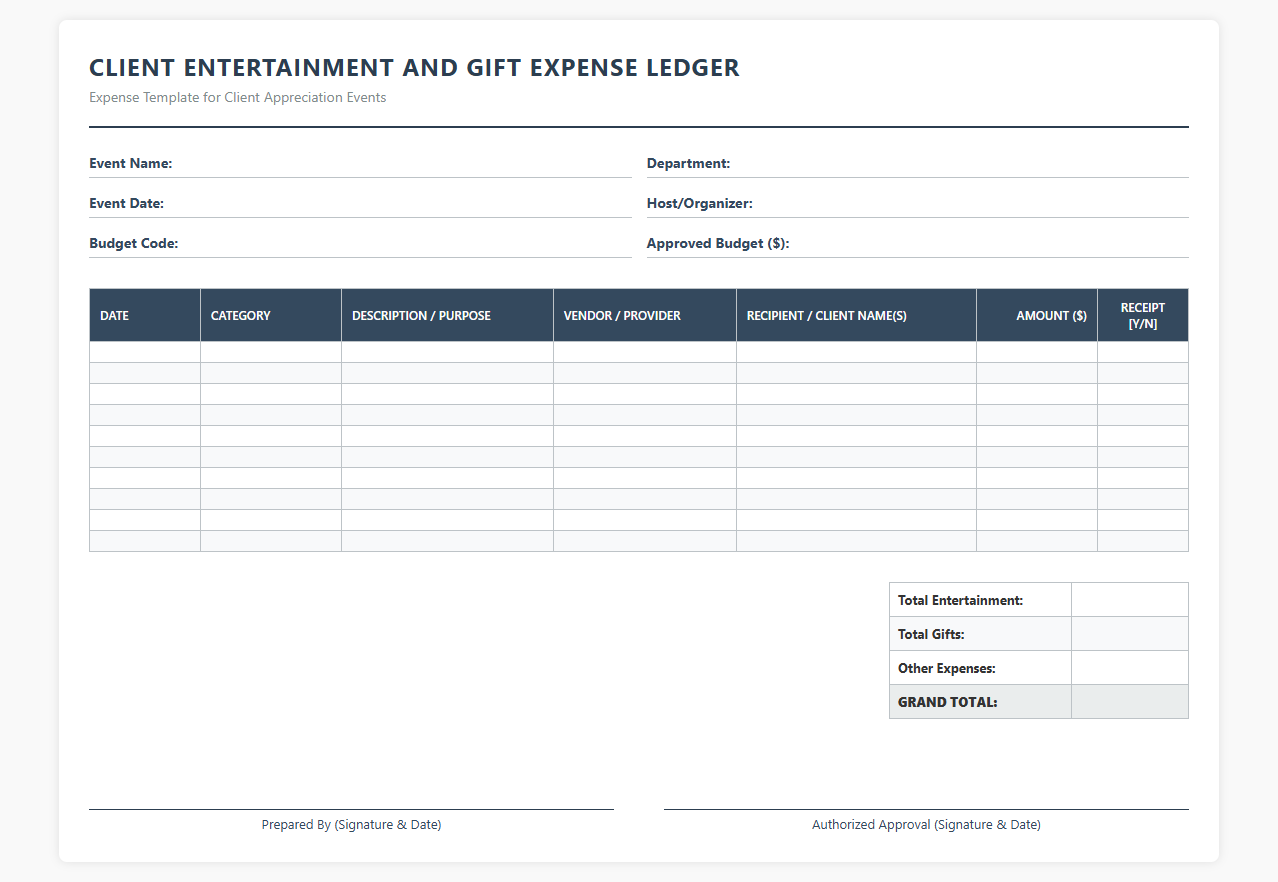Select the RECIPIENT / CLIENT NAME(S) header
Viewport: 1278px width, 882px height.
point(856,315)
